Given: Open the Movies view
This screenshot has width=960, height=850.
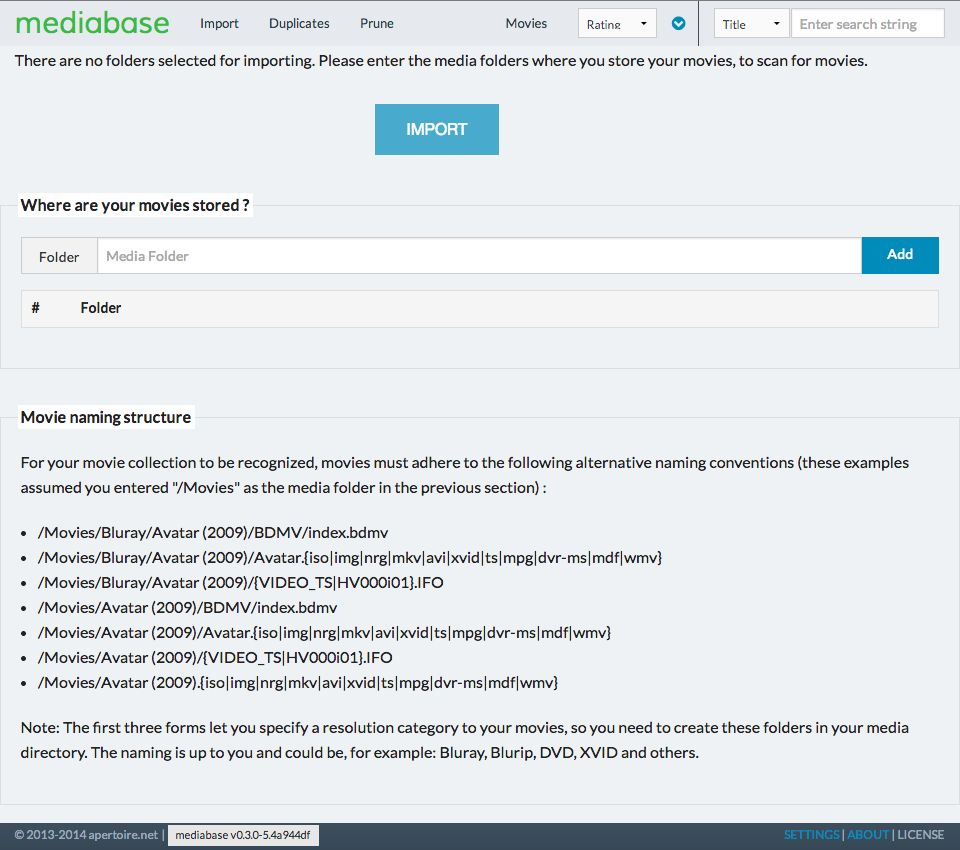Looking at the screenshot, I should [x=526, y=23].
